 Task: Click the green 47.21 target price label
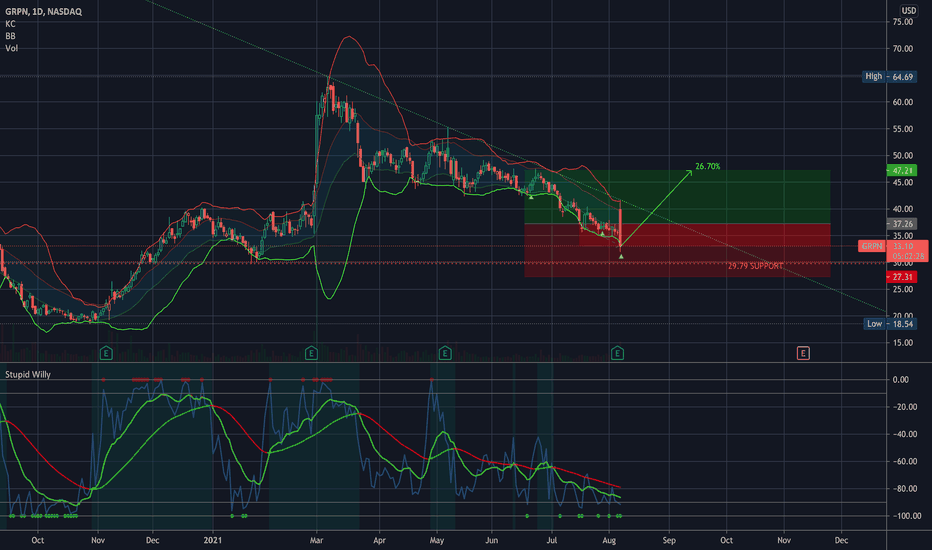[901, 171]
